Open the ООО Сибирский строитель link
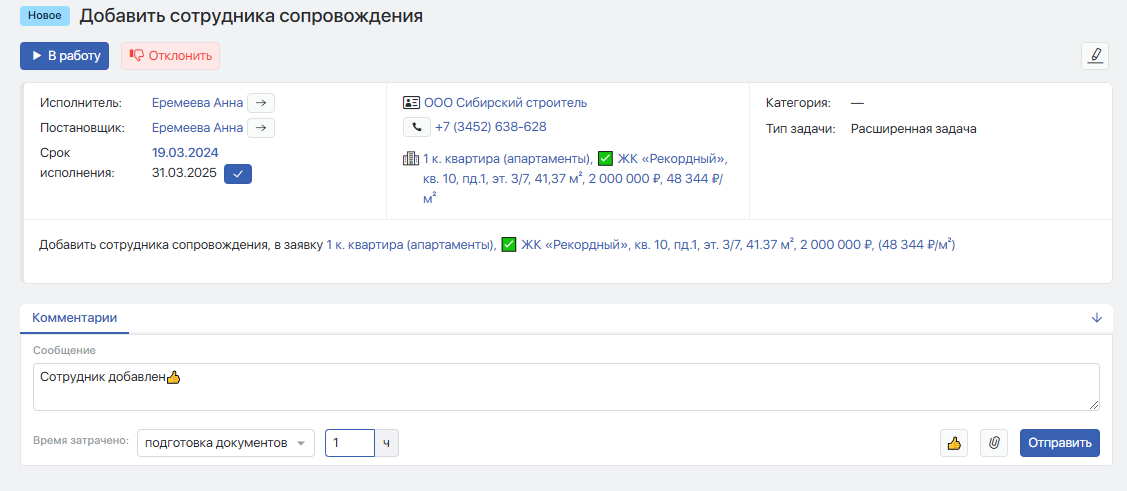 (505, 102)
